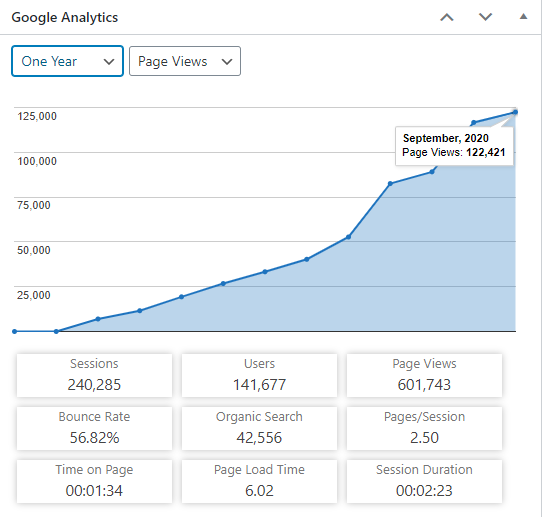Click the Bounce Rate value 56.82%

[94, 438]
